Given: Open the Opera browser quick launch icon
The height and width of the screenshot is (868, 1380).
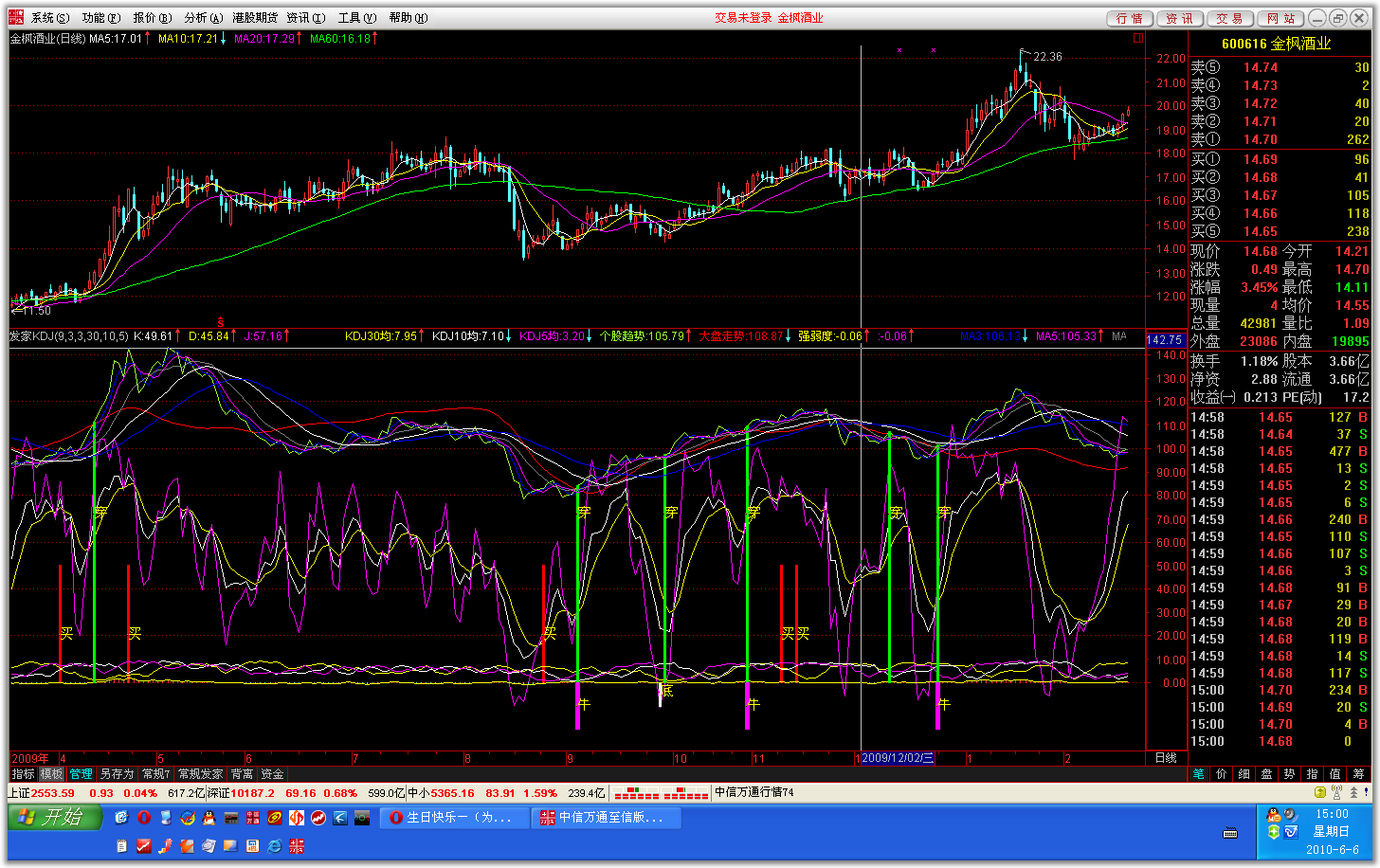Looking at the screenshot, I should (144, 818).
